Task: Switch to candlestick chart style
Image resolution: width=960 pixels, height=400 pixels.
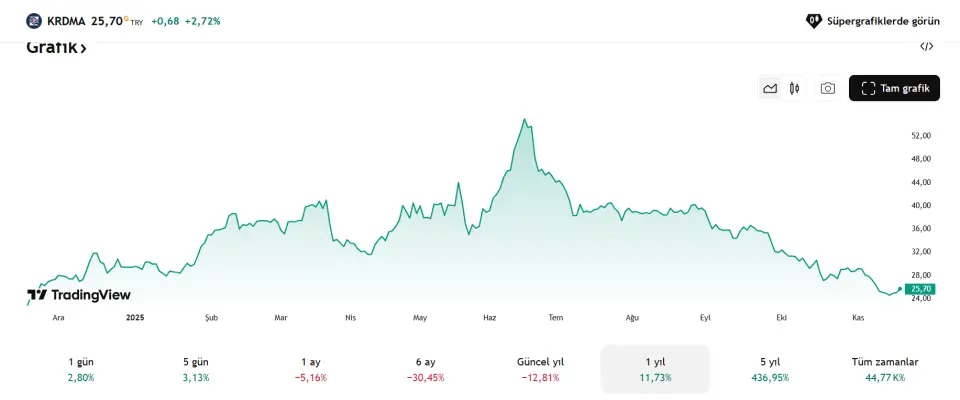Action: click(794, 88)
